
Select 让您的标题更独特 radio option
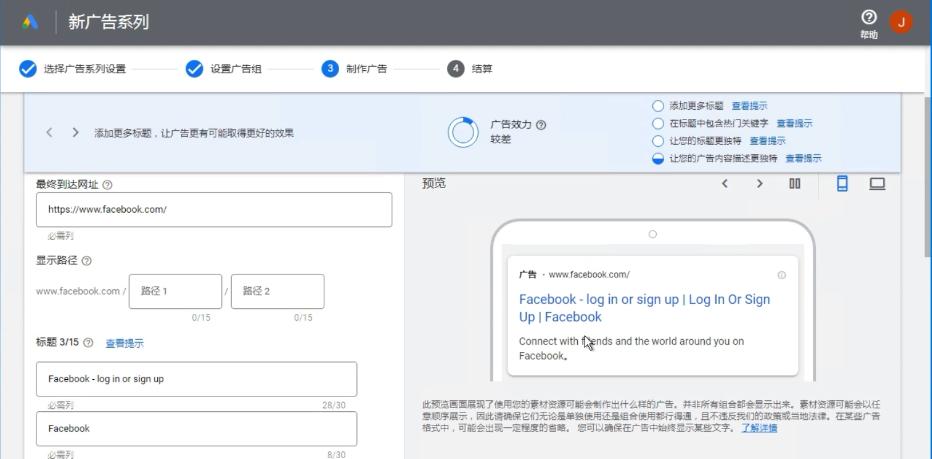[657, 141]
